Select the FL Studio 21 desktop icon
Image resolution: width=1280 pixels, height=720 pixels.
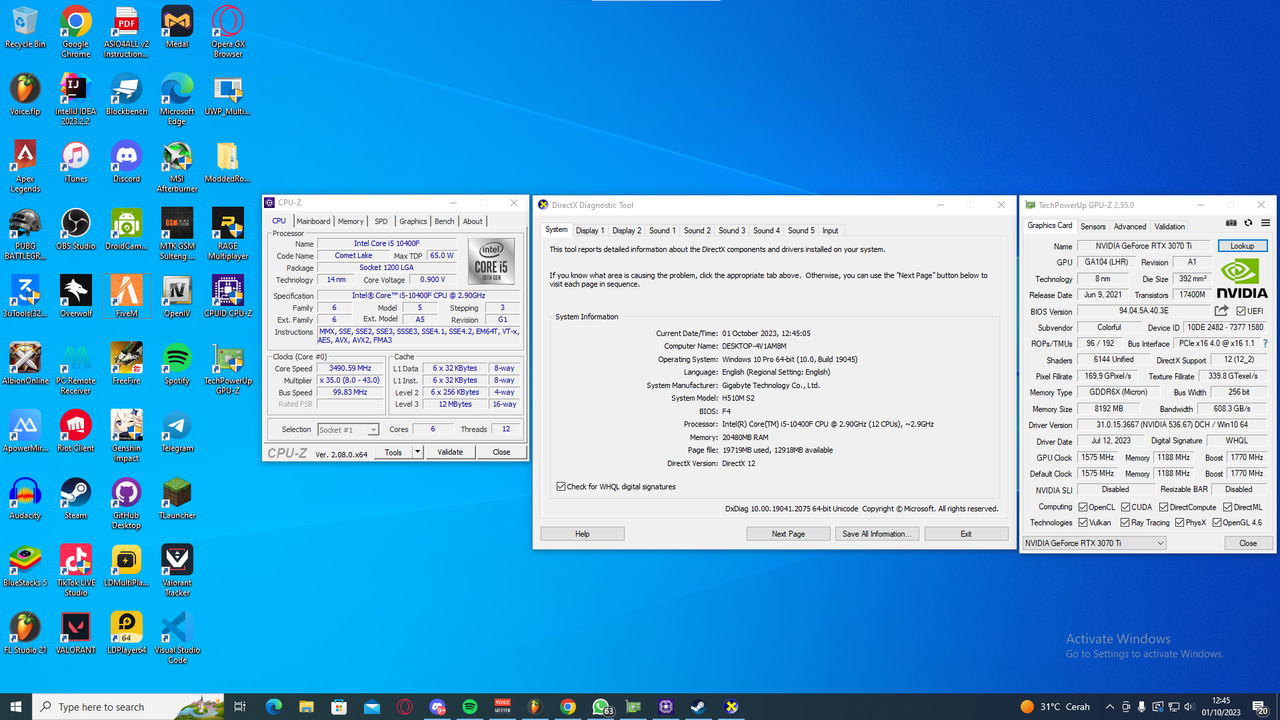(x=25, y=634)
